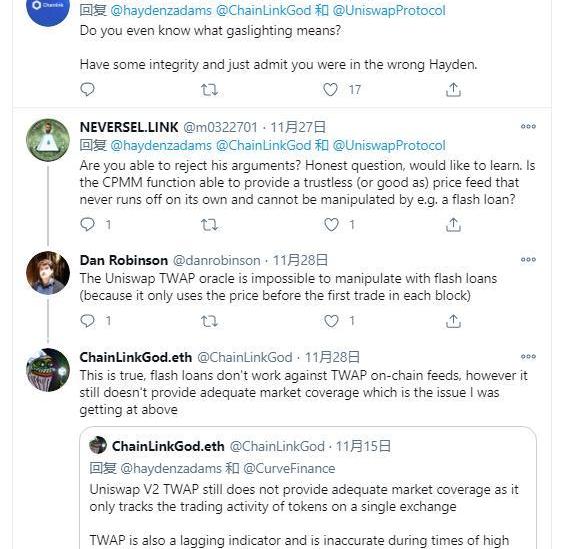562x549 pixels.
Task: Reply to the gaslighting tweet
Action: click(x=87, y=89)
